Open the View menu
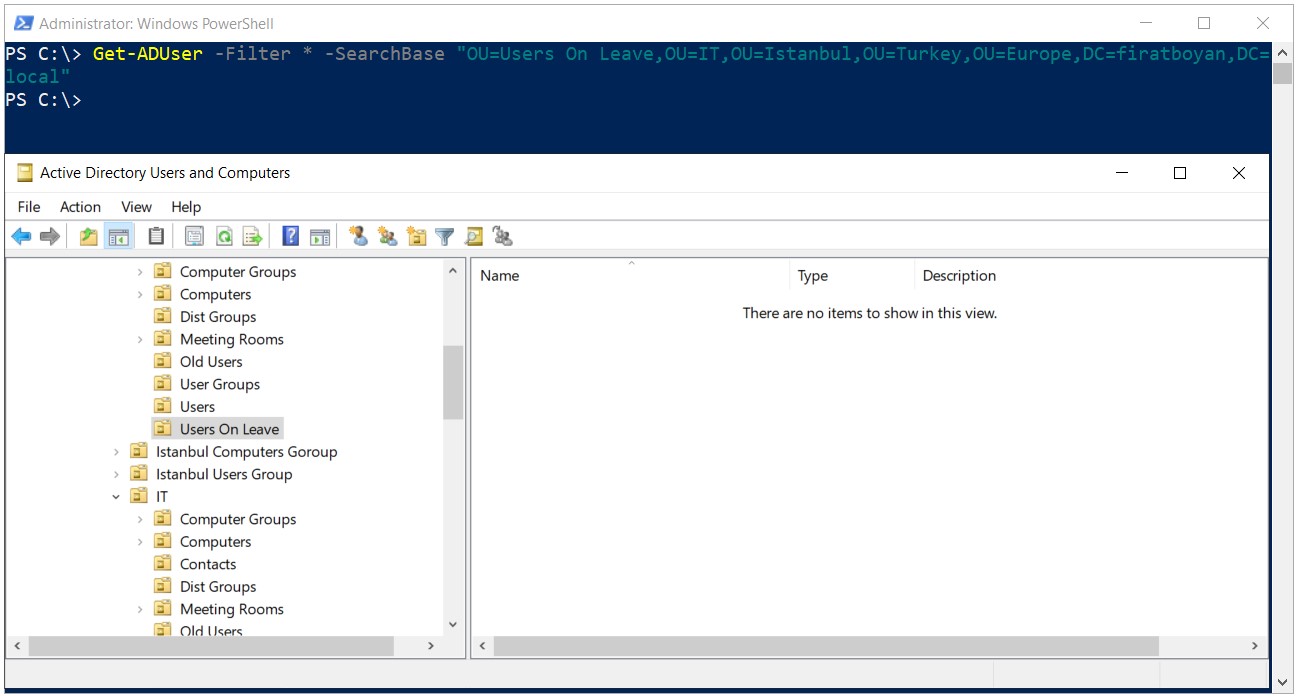1298x696 pixels. pyautogui.click(x=136, y=207)
